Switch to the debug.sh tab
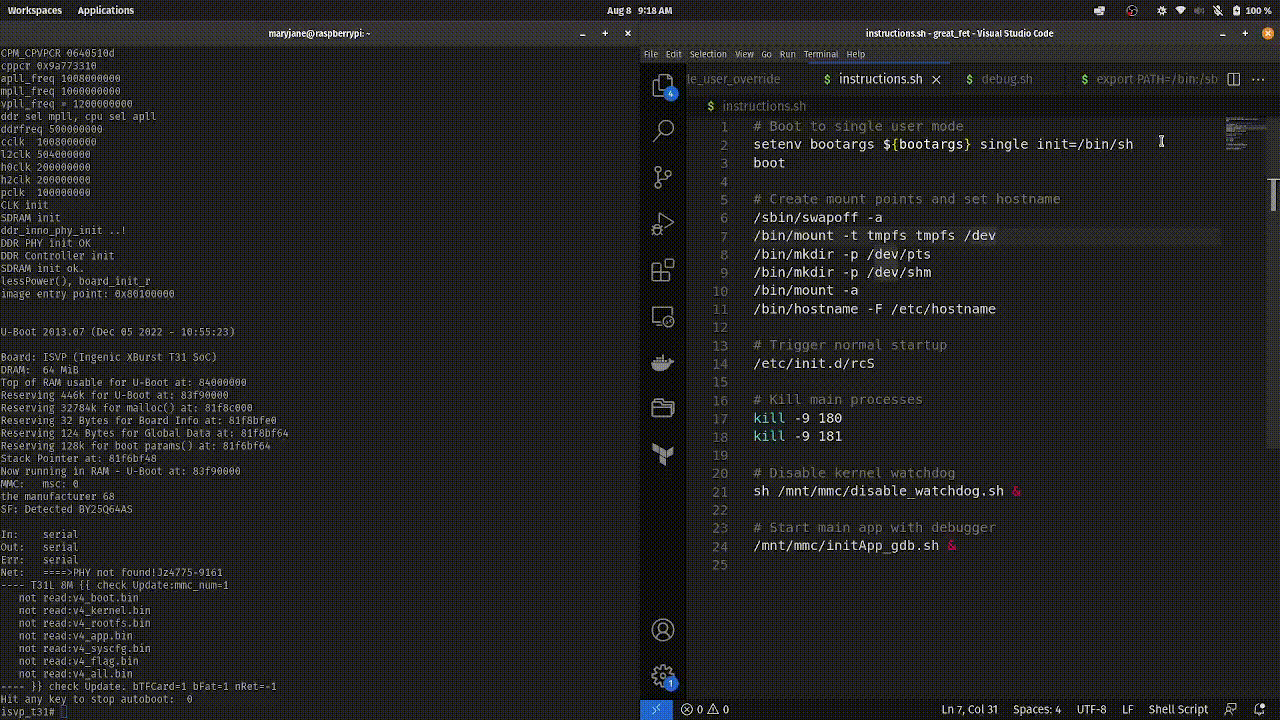The image size is (1280, 720). click(1006, 79)
